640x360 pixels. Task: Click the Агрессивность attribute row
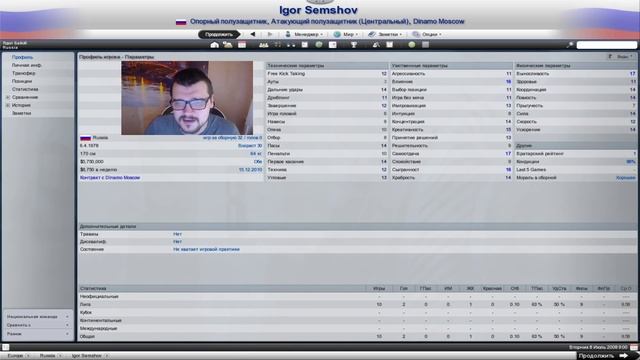[x=451, y=73]
